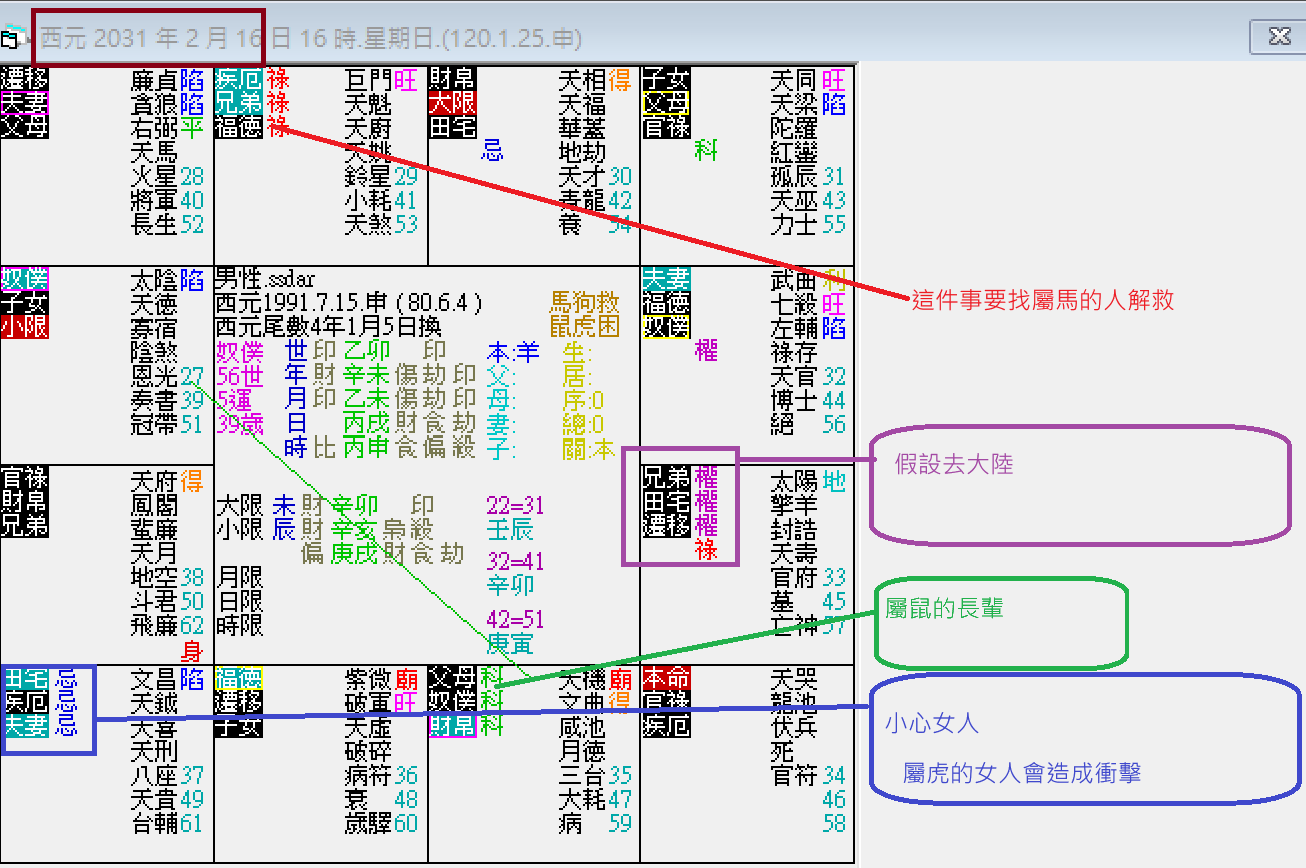This screenshot has width=1306, height=868.
Task: Click the star name 歲驛
Action: 368,822
